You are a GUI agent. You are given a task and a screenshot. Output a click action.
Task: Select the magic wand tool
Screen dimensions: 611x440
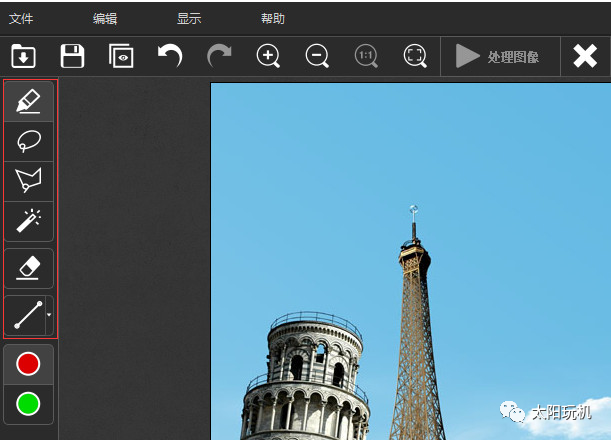(x=29, y=221)
